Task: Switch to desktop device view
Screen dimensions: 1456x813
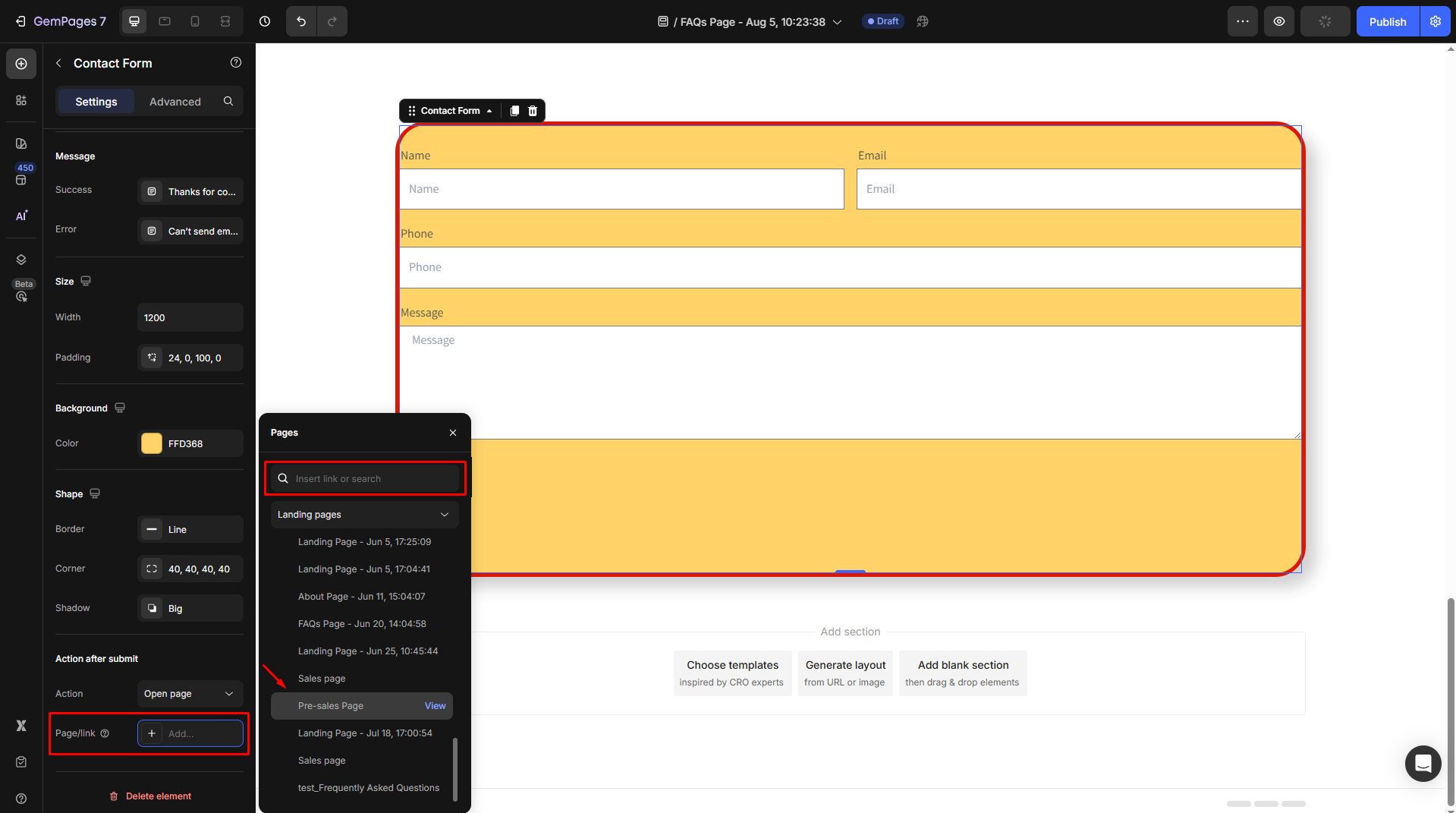Action: [x=134, y=21]
